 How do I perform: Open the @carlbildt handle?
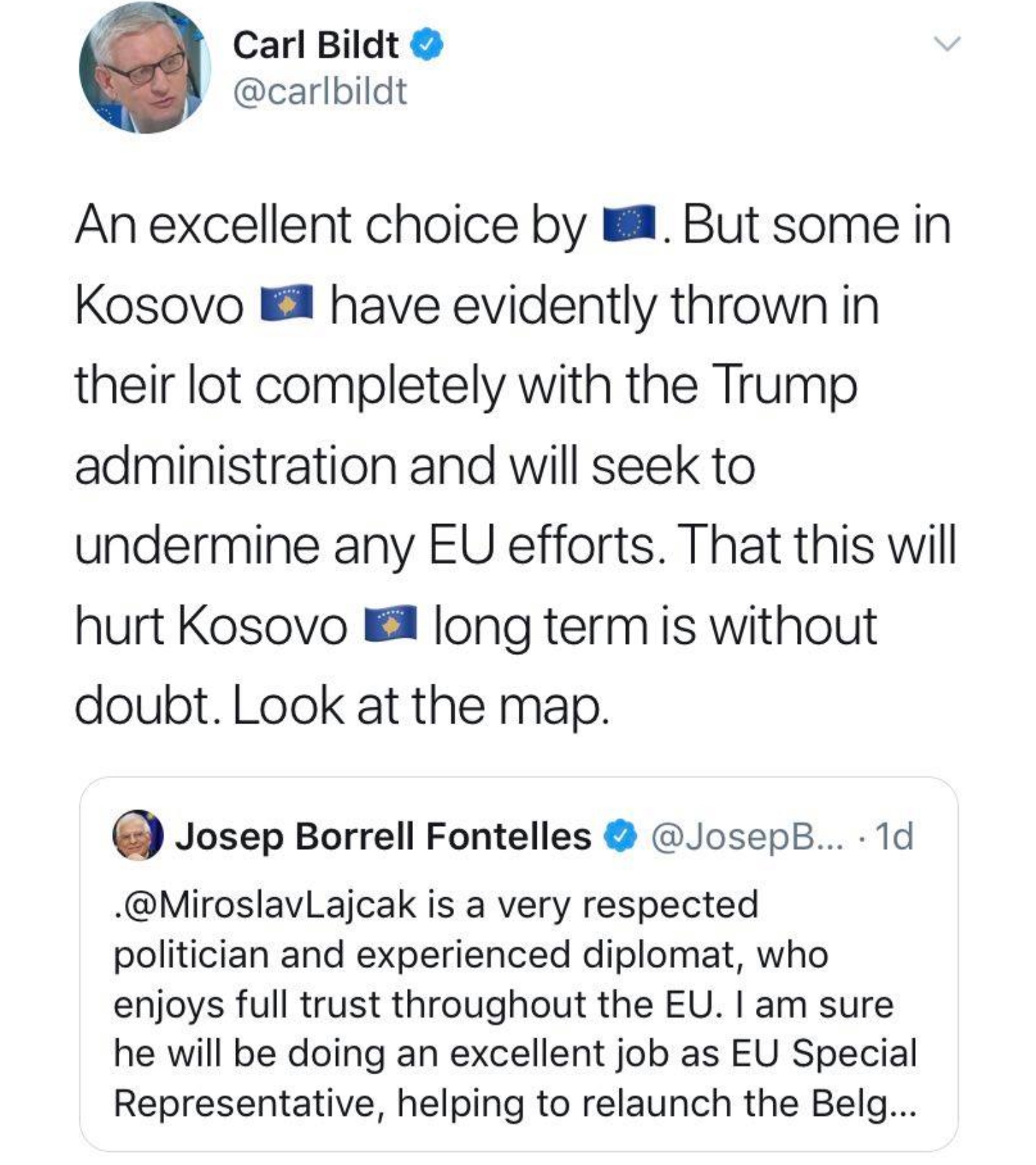click(x=320, y=92)
